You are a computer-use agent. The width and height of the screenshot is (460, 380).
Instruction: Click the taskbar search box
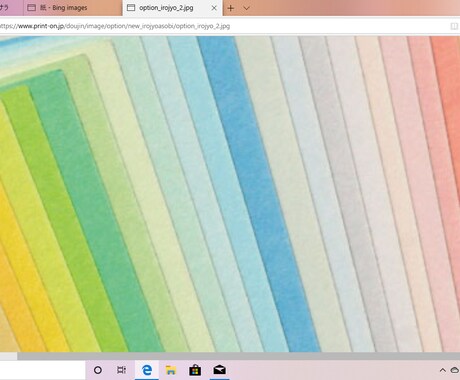tap(42, 370)
